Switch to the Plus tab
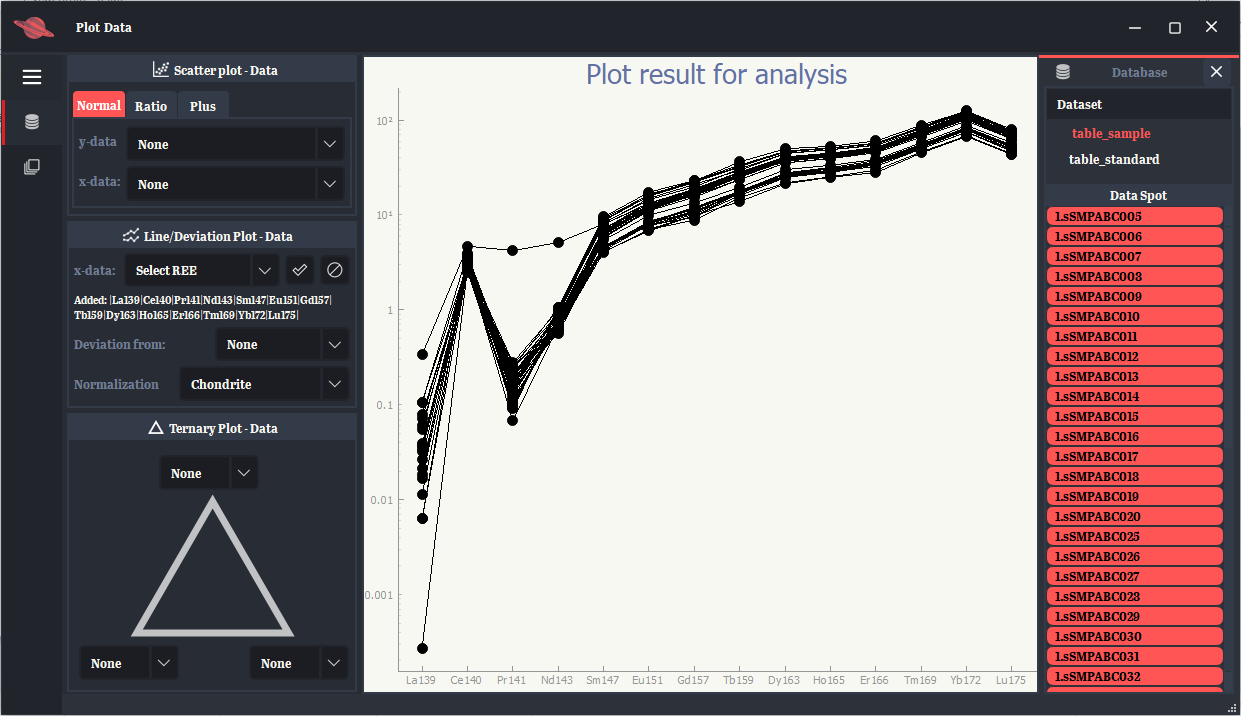 (x=203, y=106)
